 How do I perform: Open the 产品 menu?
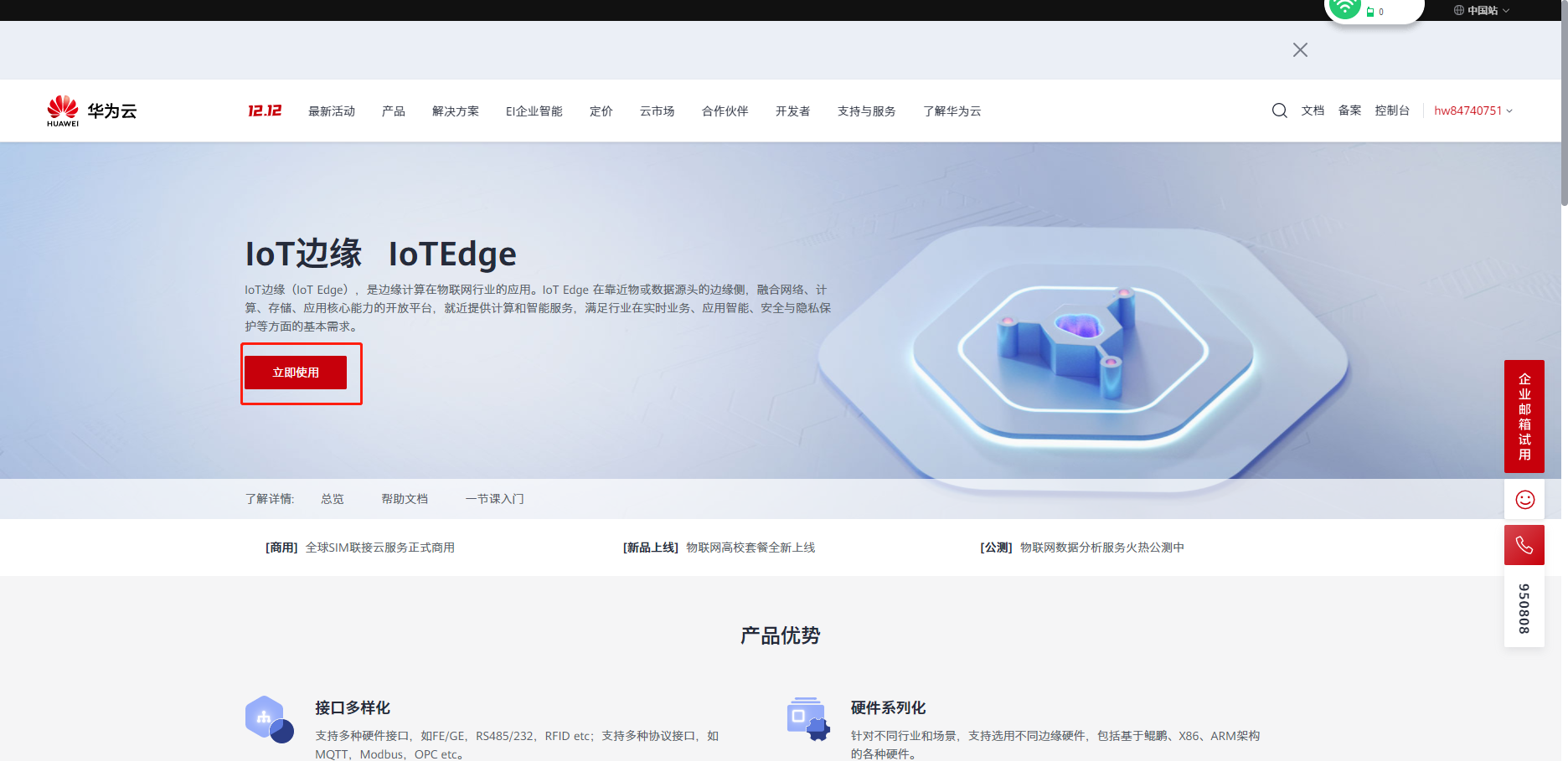394,111
